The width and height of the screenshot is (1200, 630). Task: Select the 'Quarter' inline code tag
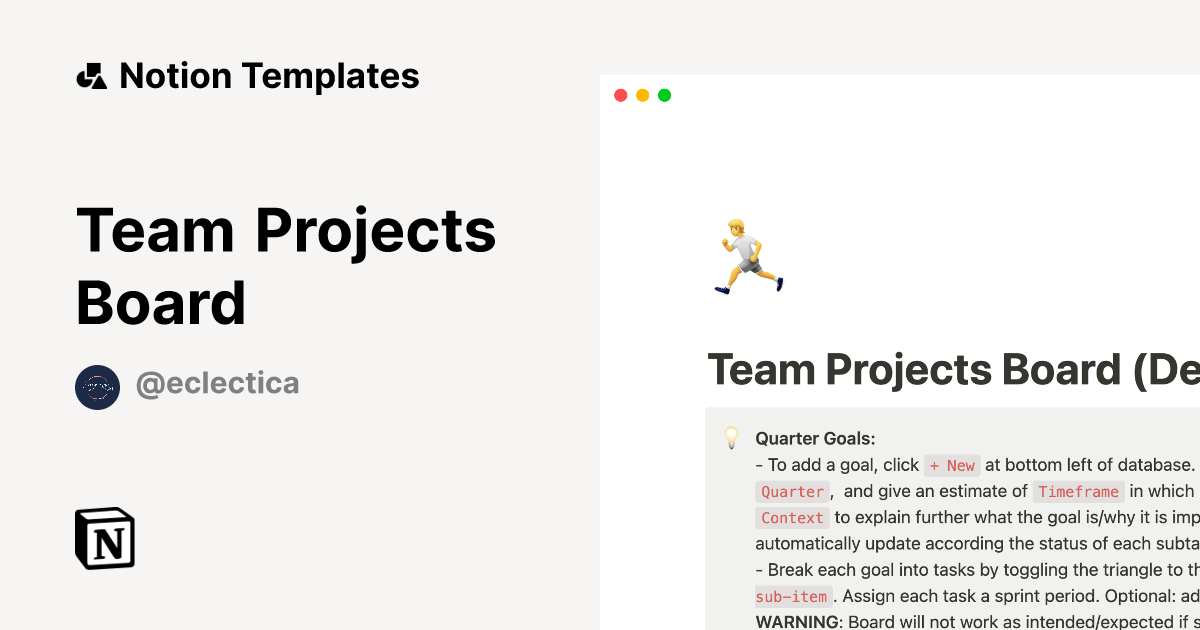coord(792,491)
